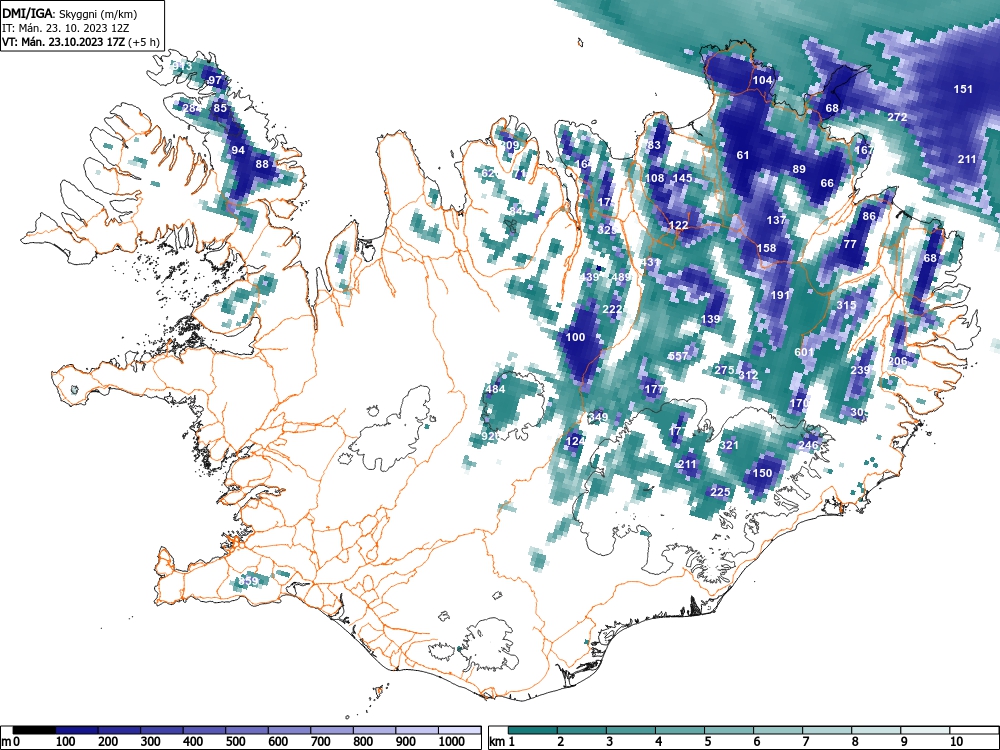Click the visibility value 108 on the map
The width and height of the screenshot is (1000, 750).
[x=655, y=178]
